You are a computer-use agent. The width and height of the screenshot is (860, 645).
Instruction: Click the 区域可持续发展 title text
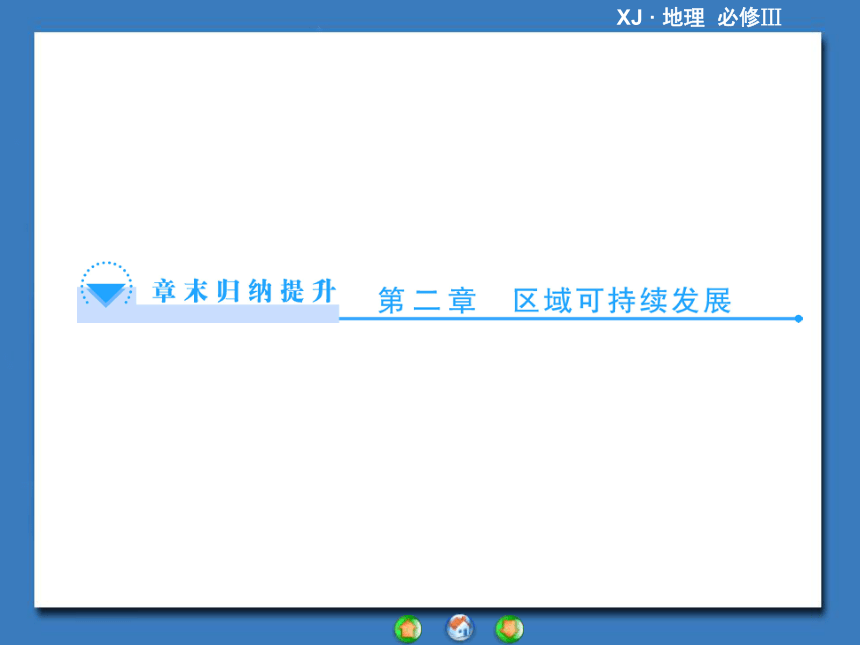[623, 301]
